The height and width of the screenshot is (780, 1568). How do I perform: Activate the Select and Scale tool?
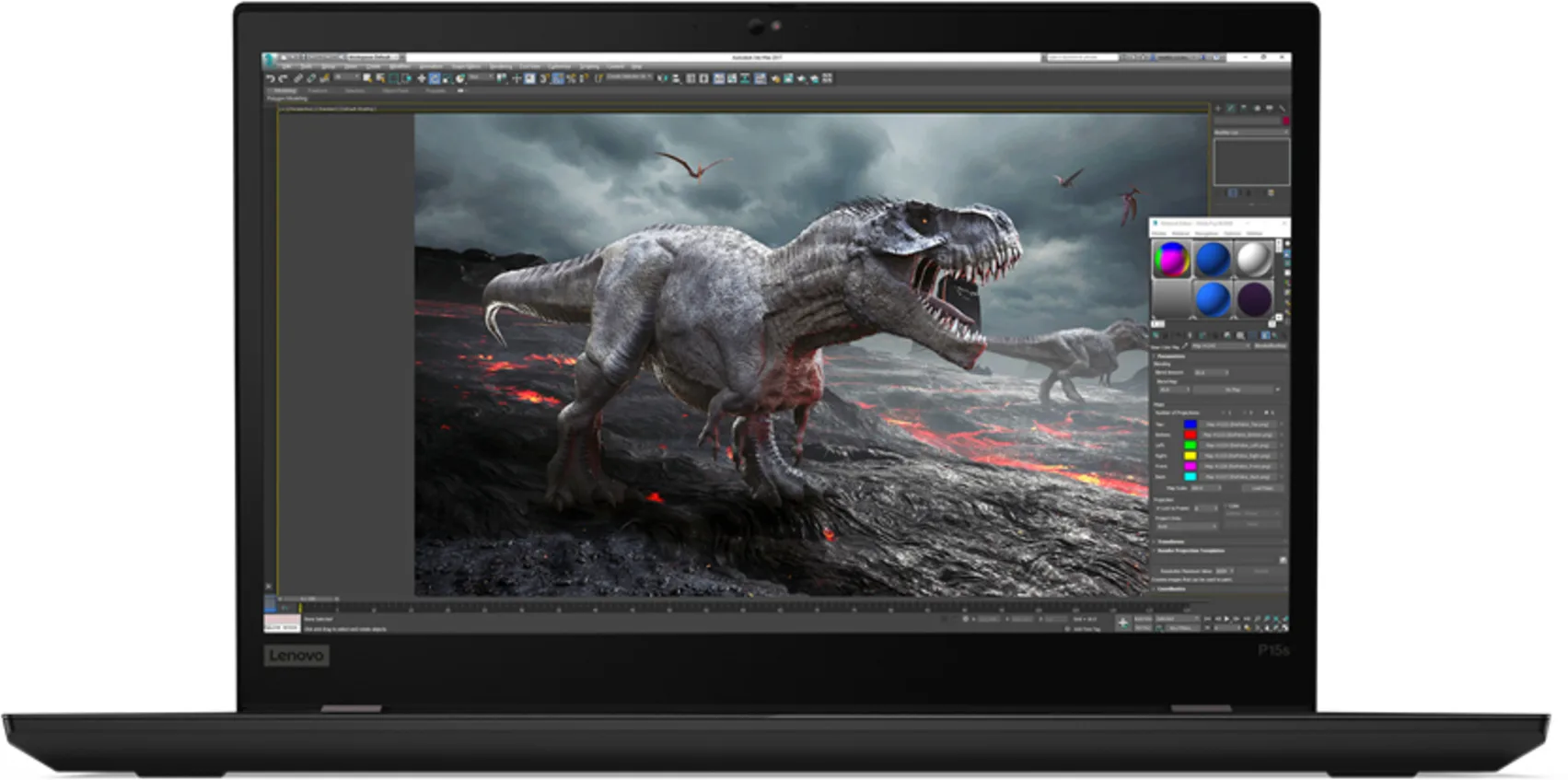[447, 78]
